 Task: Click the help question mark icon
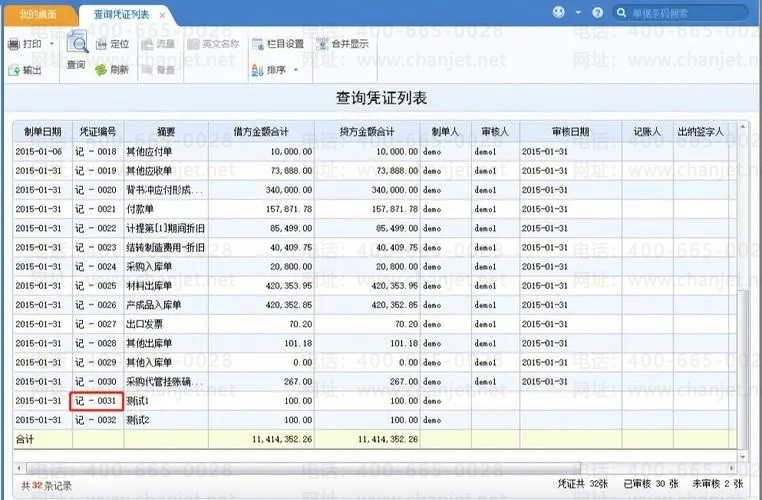click(598, 13)
